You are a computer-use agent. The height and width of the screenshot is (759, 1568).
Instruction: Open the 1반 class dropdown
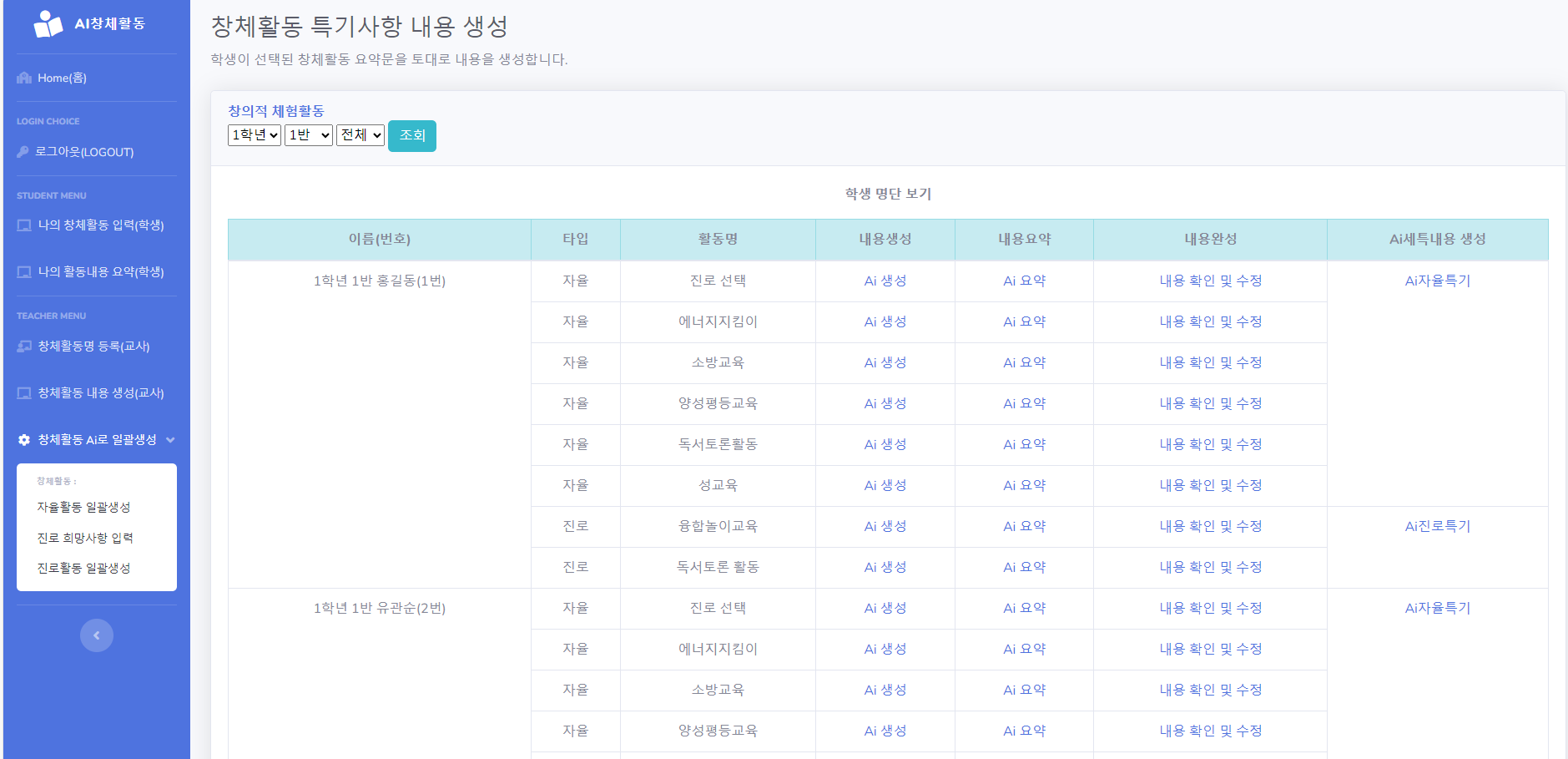point(309,135)
